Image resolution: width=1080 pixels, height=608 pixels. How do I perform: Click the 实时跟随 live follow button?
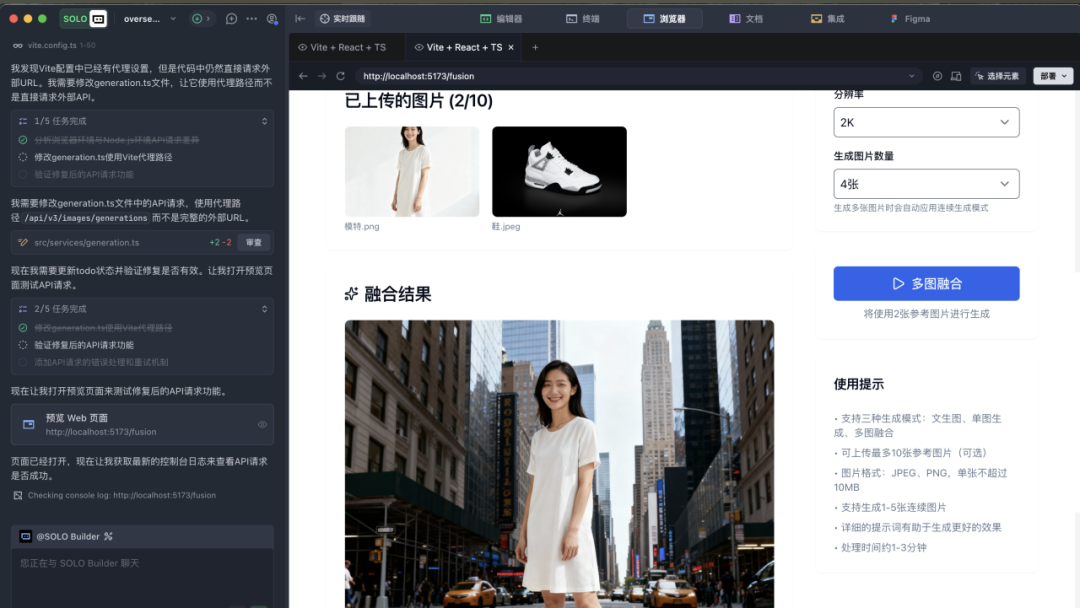click(343, 19)
